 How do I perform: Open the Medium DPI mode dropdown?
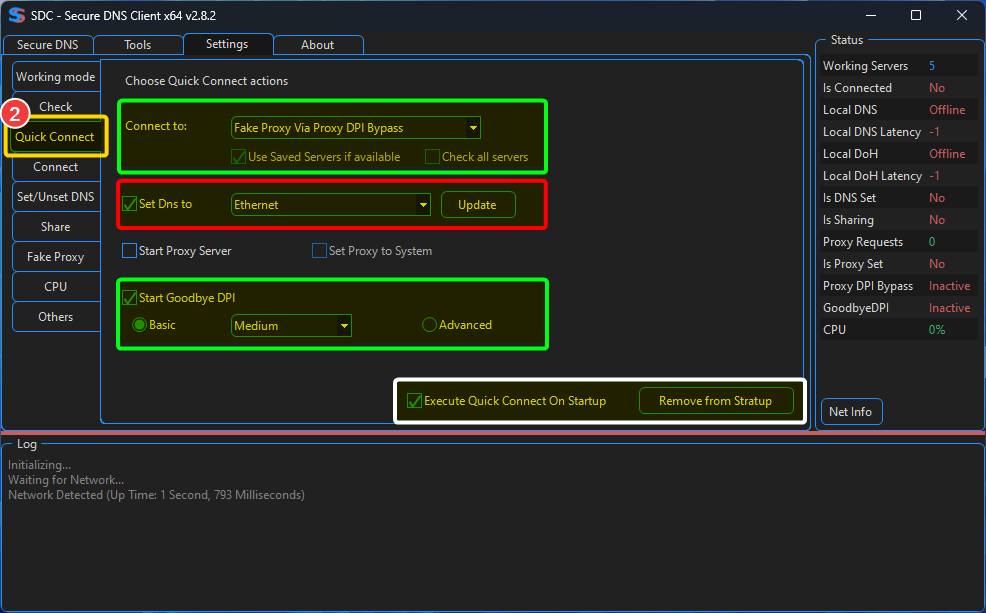click(x=291, y=326)
